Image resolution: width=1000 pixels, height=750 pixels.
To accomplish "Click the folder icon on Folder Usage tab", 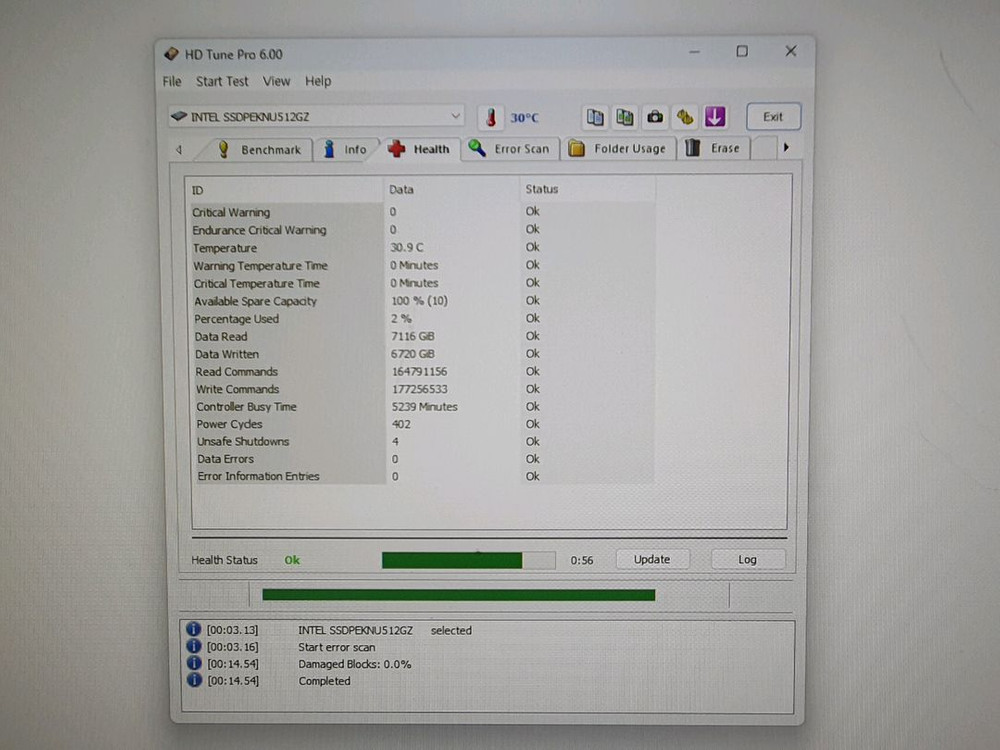I will click(x=578, y=148).
